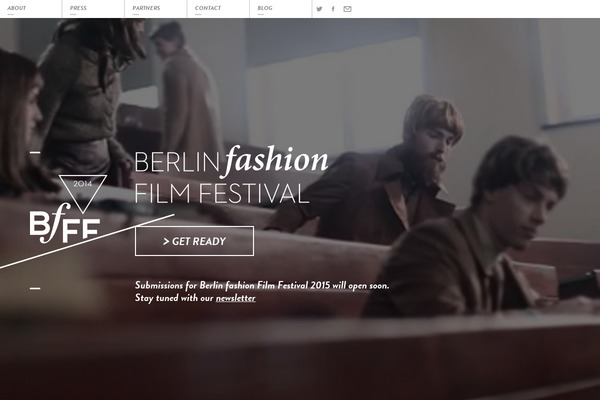Image resolution: width=600 pixels, height=400 pixels.
Task: Click the BfFF 2014 logo
Action: pos(68,209)
